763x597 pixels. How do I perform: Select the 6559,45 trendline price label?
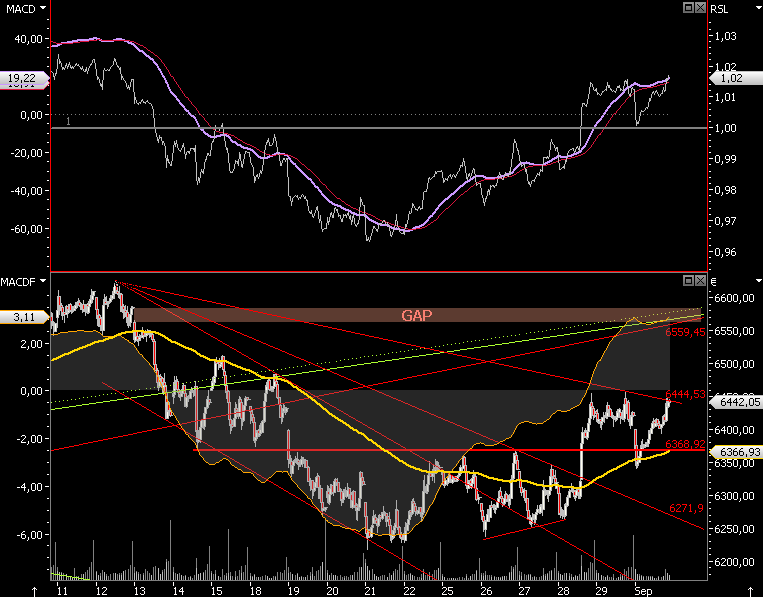[685, 332]
